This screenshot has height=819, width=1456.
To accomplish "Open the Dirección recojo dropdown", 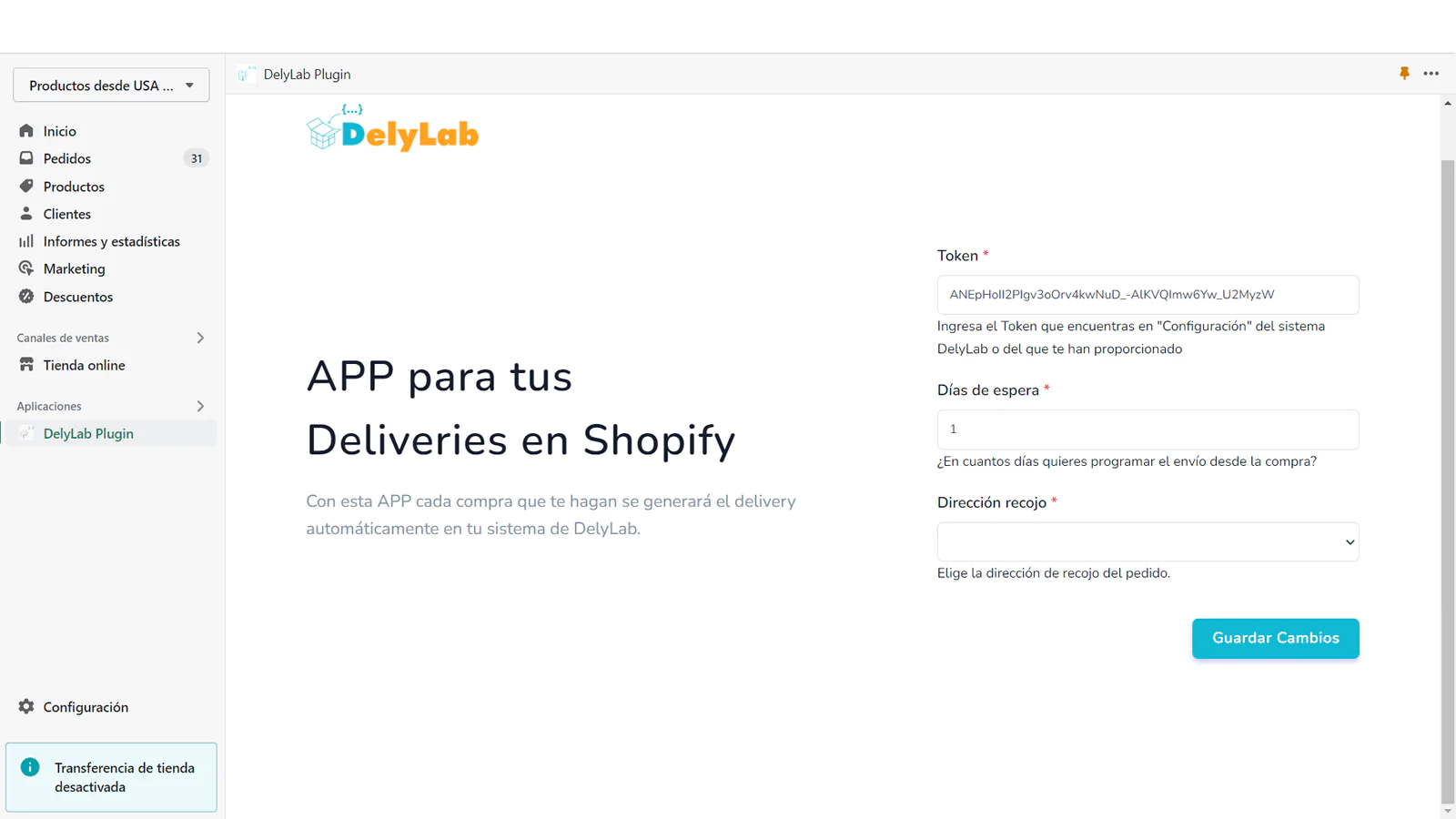I will [1148, 542].
